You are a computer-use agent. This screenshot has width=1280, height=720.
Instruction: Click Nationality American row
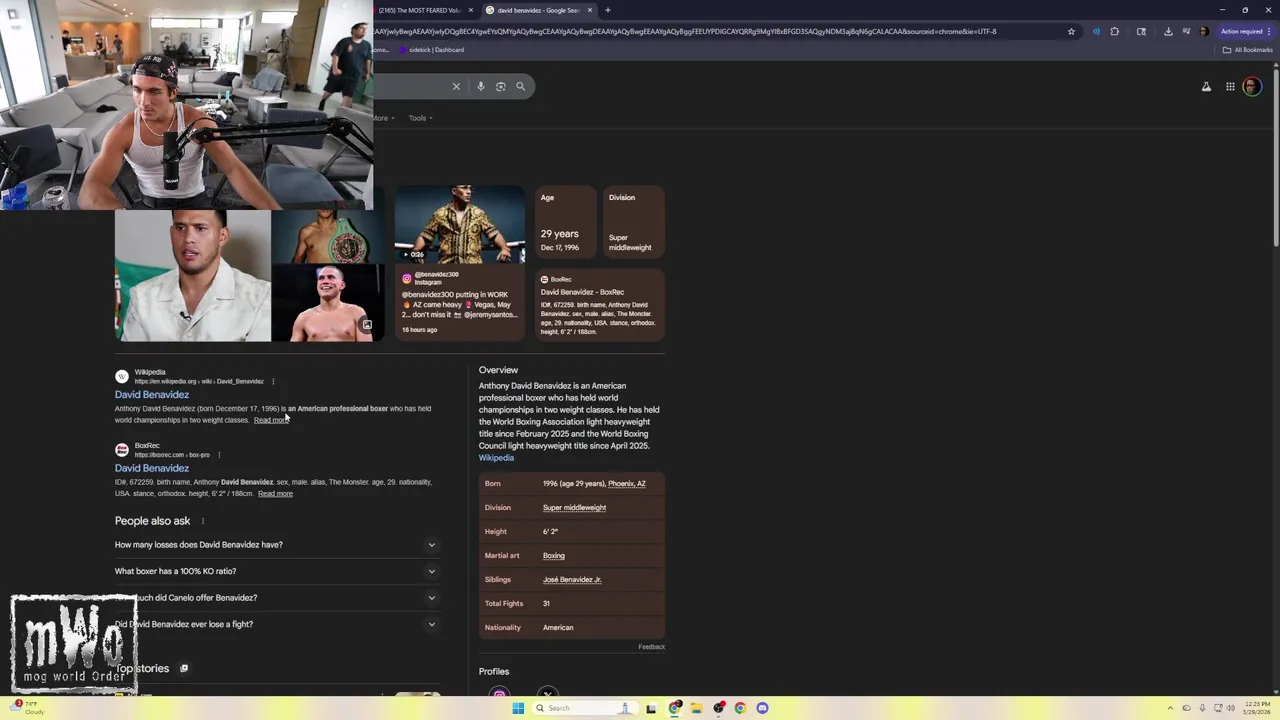coord(572,628)
